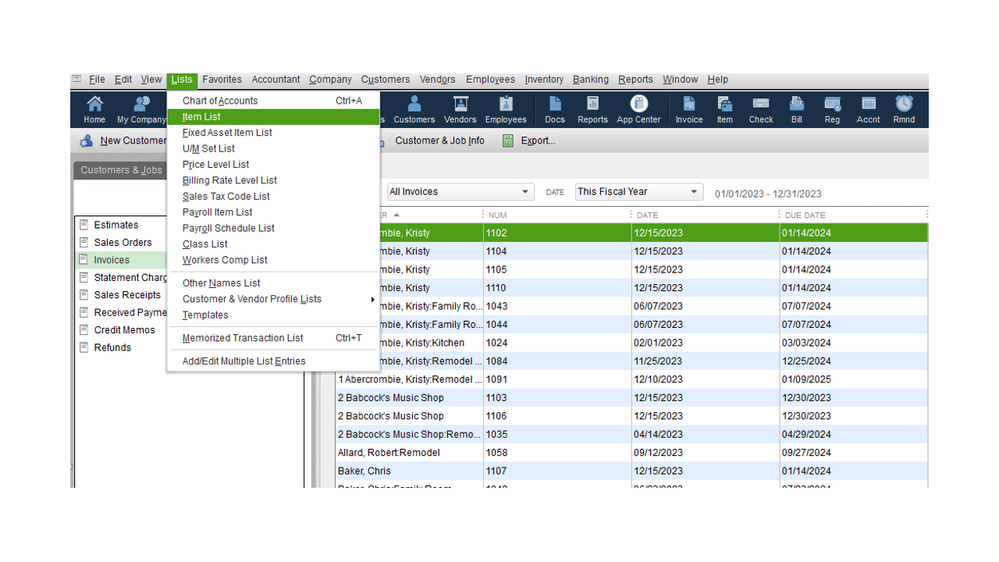Click the Accnt calculator icon
The width and height of the screenshot is (999, 562).
click(x=868, y=109)
